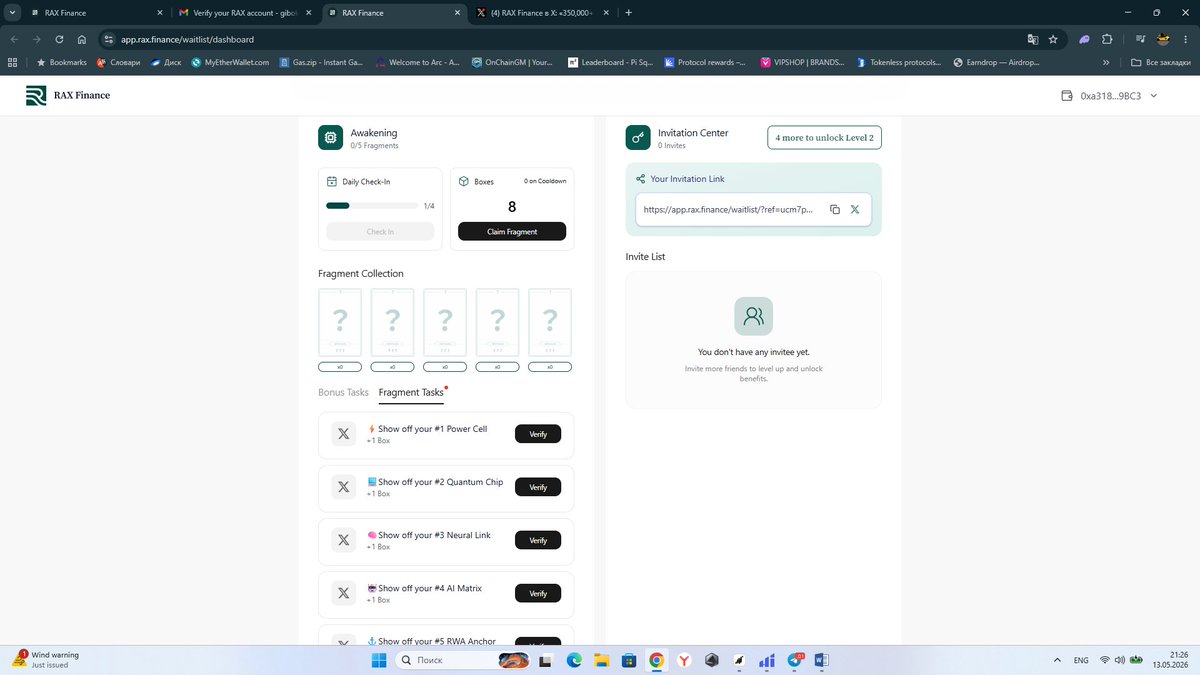Open the Gas.zip bookmark
This screenshot has width=1200, height=675.
(x=320, y=62)
